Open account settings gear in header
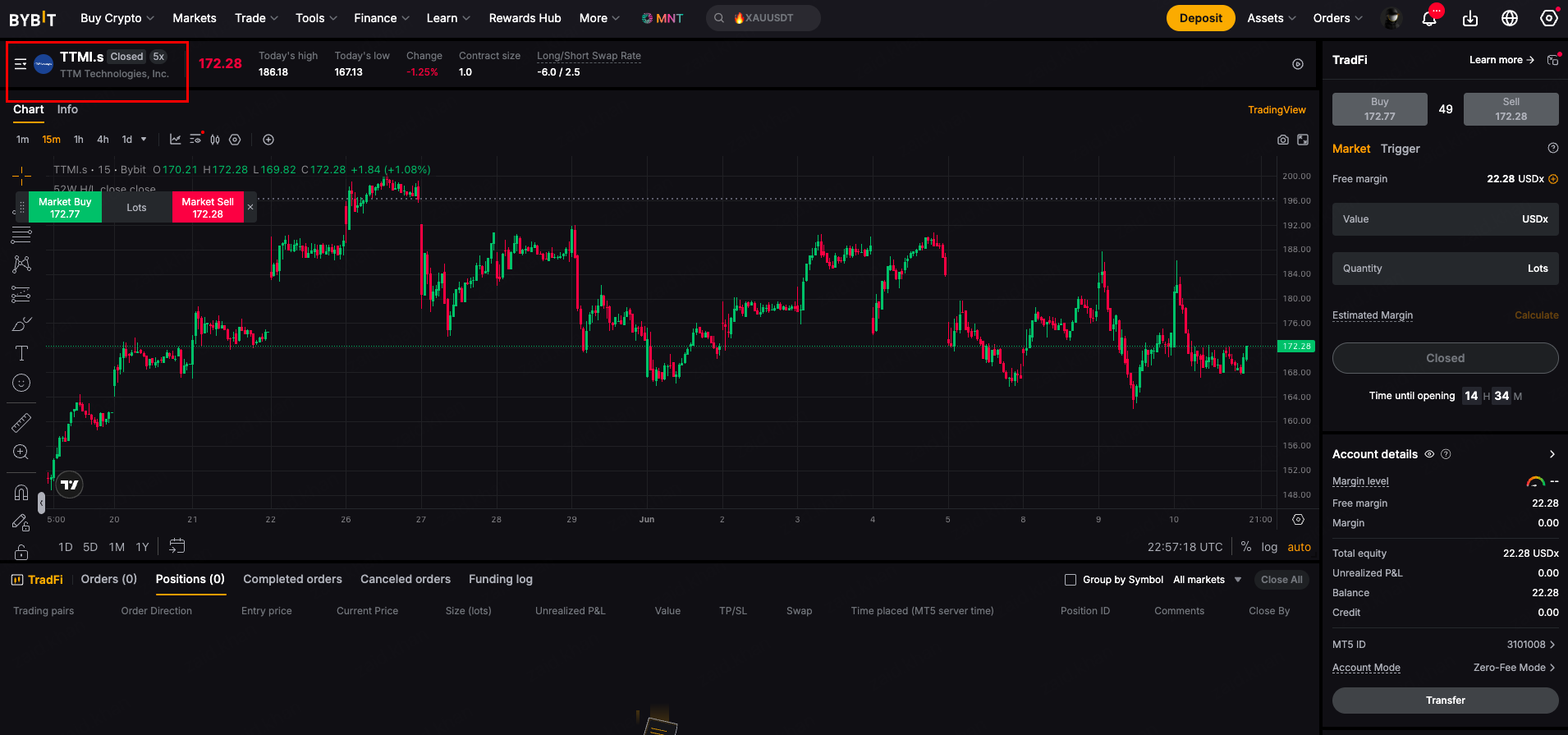This screenshot has height=735, width=1568. (1549, 18)
